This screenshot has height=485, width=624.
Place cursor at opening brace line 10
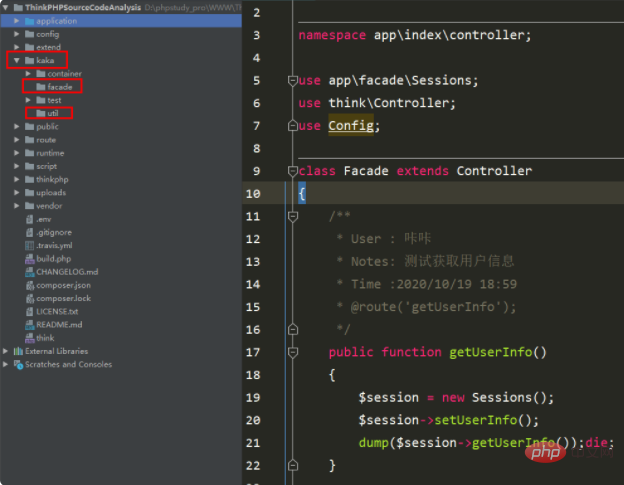pos(302,194)
